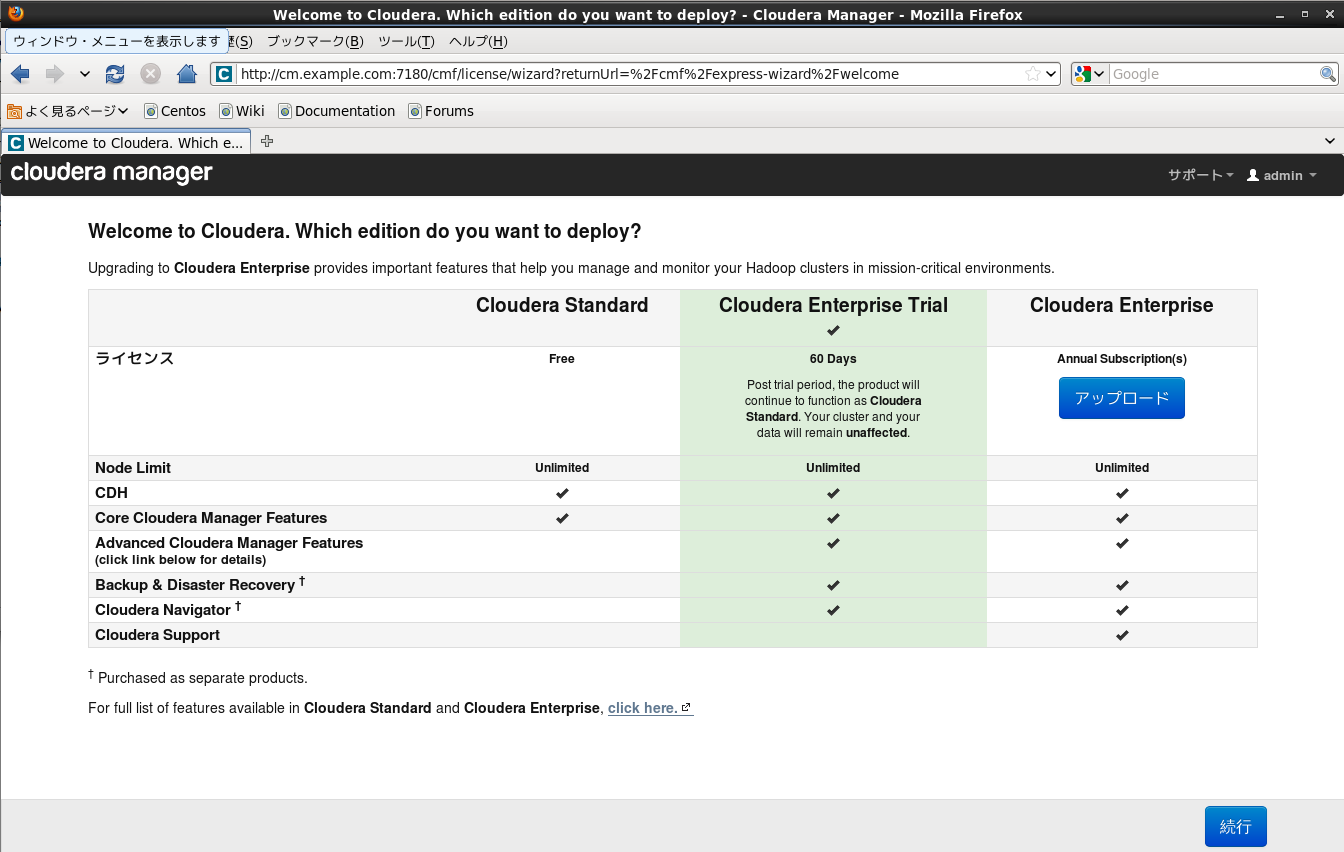List all tabs with the tab bar arrow

click(1330, 142)
